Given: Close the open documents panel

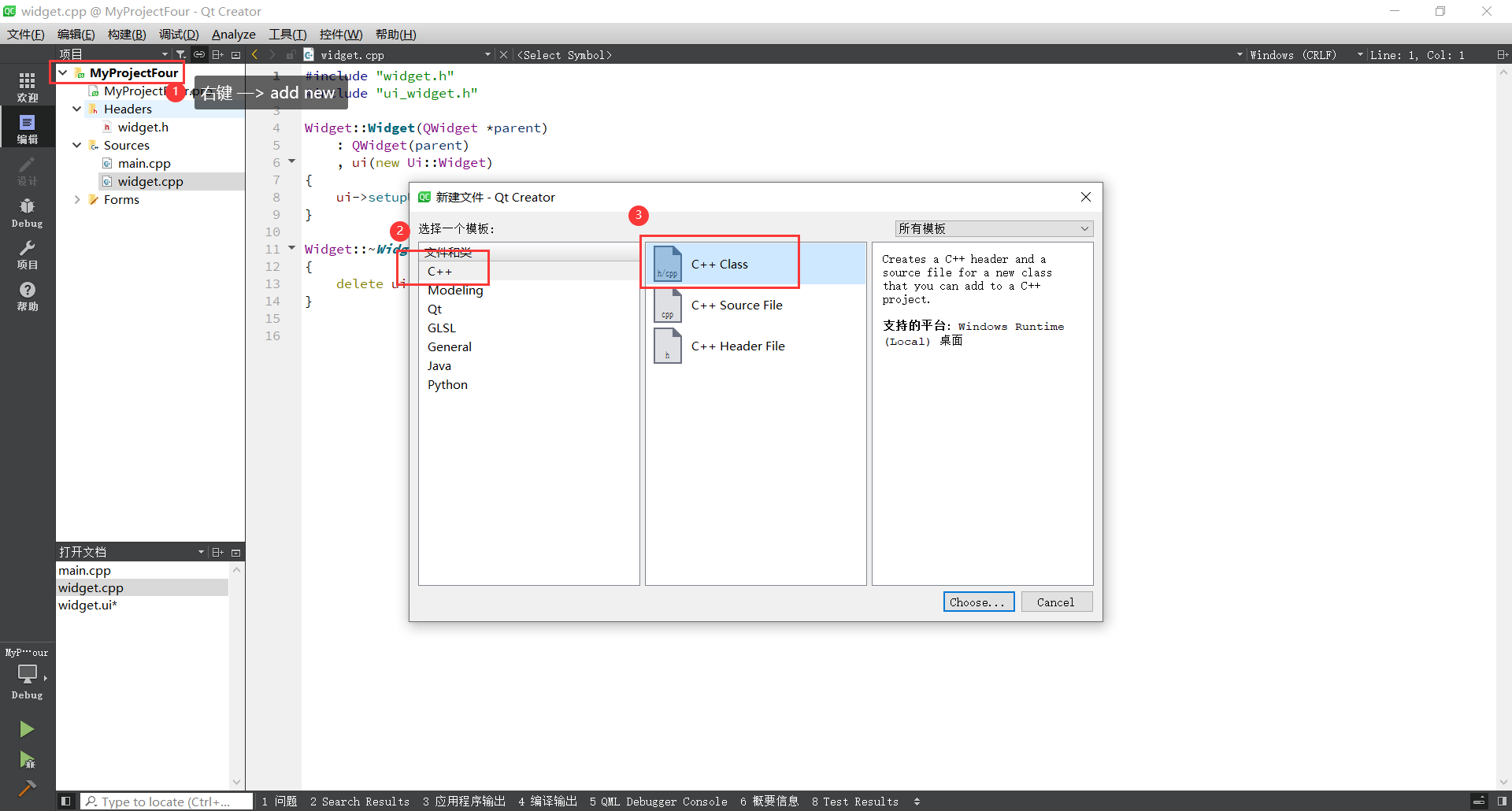Looking at the screenshot, I should tap(235, 553).
